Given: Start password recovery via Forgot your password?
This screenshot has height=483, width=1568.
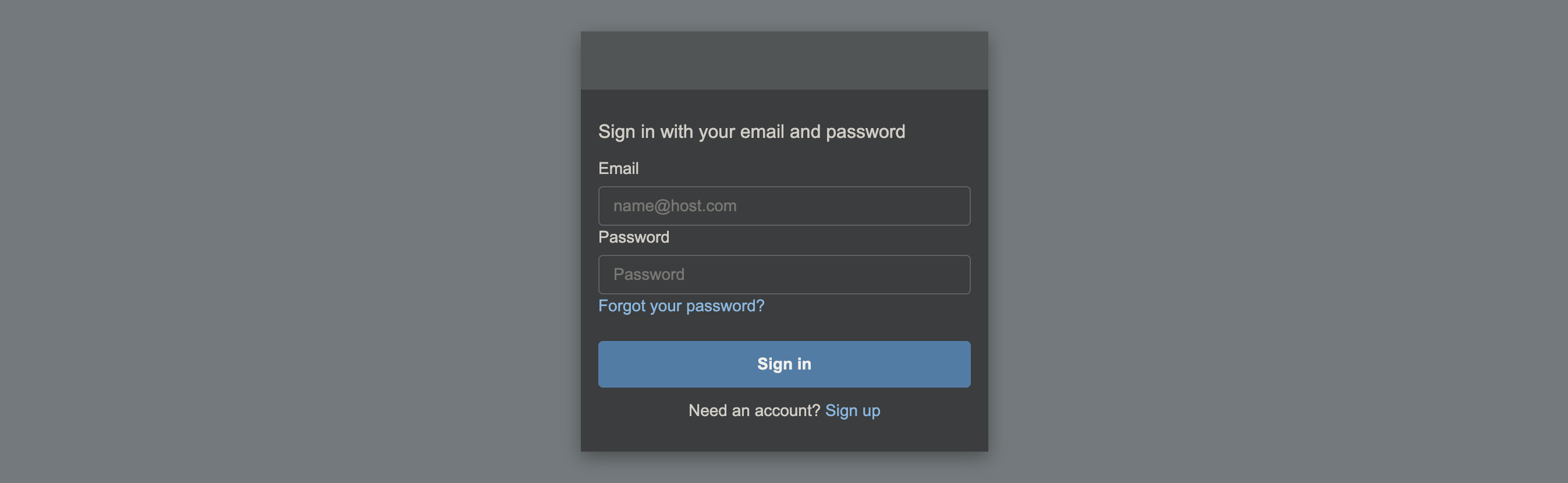Looking at the screenshot, I should pos(681,306).
